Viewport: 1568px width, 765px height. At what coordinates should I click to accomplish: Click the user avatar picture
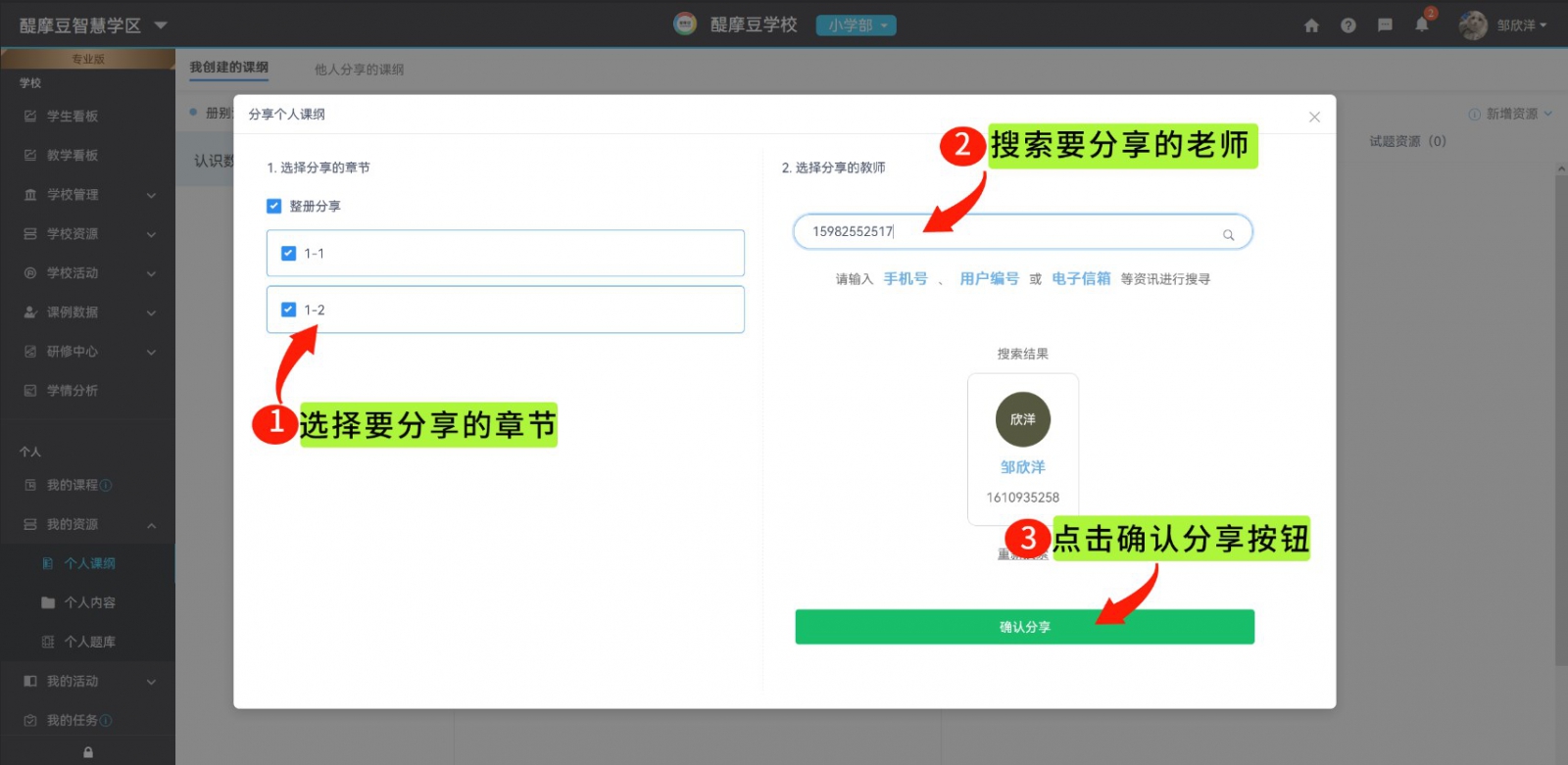[1472, 25]
